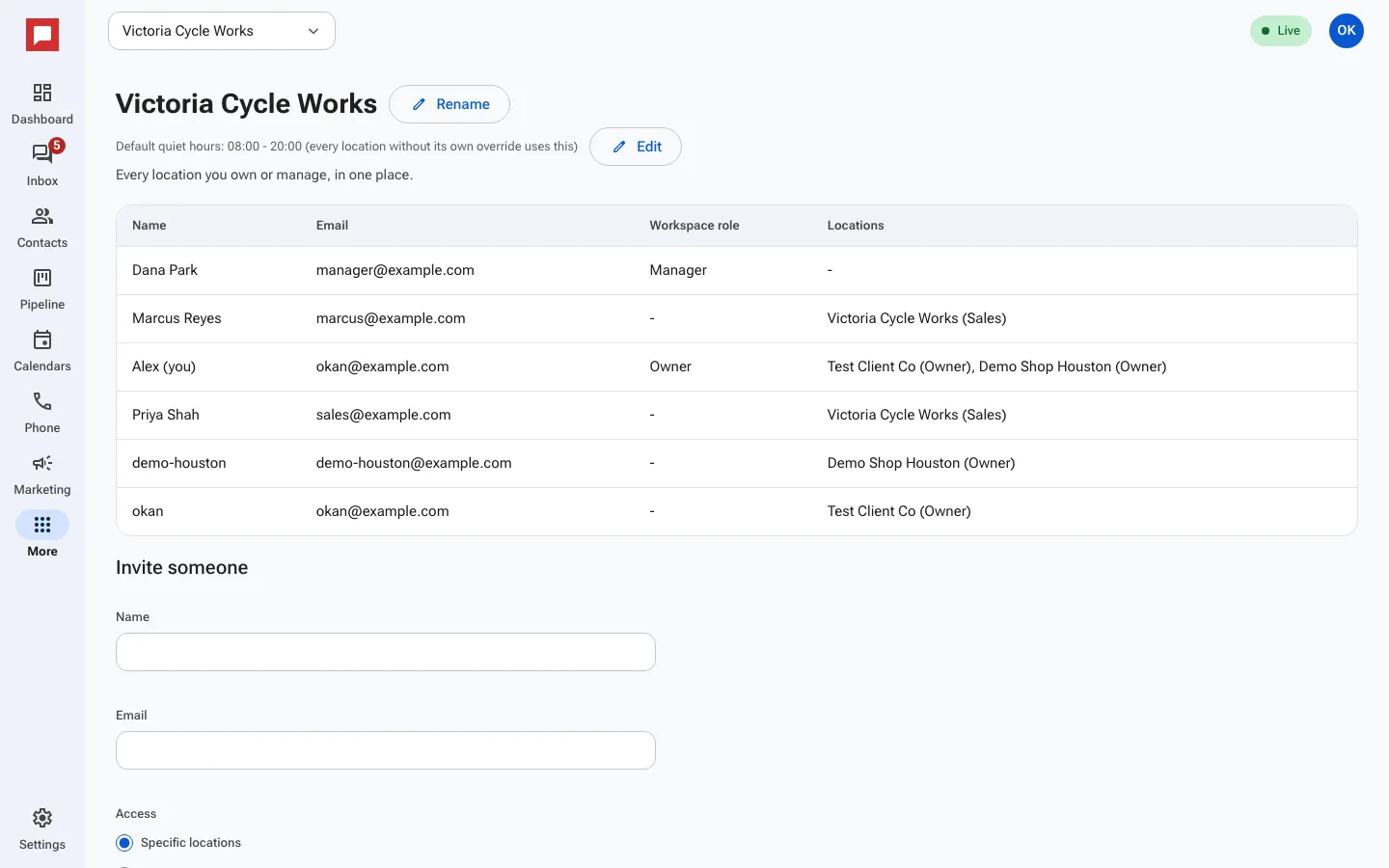Viewport: 1389px width, 868px height.
Task: Click the Alex (you) name cell
Action: [164, 366]
